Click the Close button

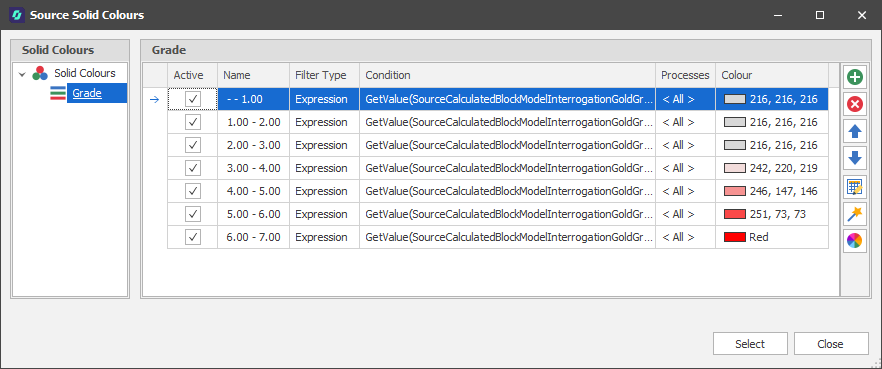click(830, 344)
